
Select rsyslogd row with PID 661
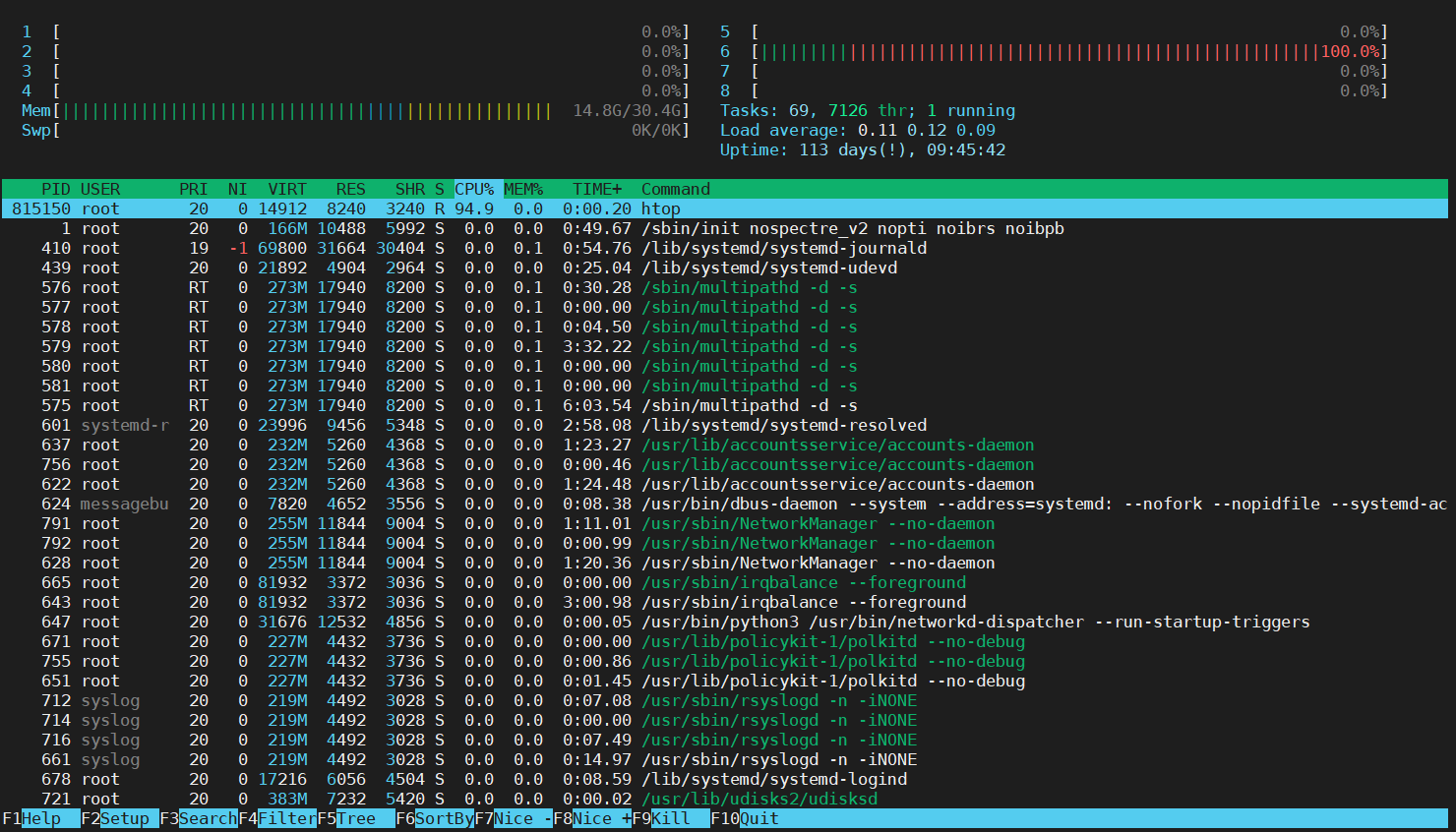pyautogui.click(x=725, y=759)
